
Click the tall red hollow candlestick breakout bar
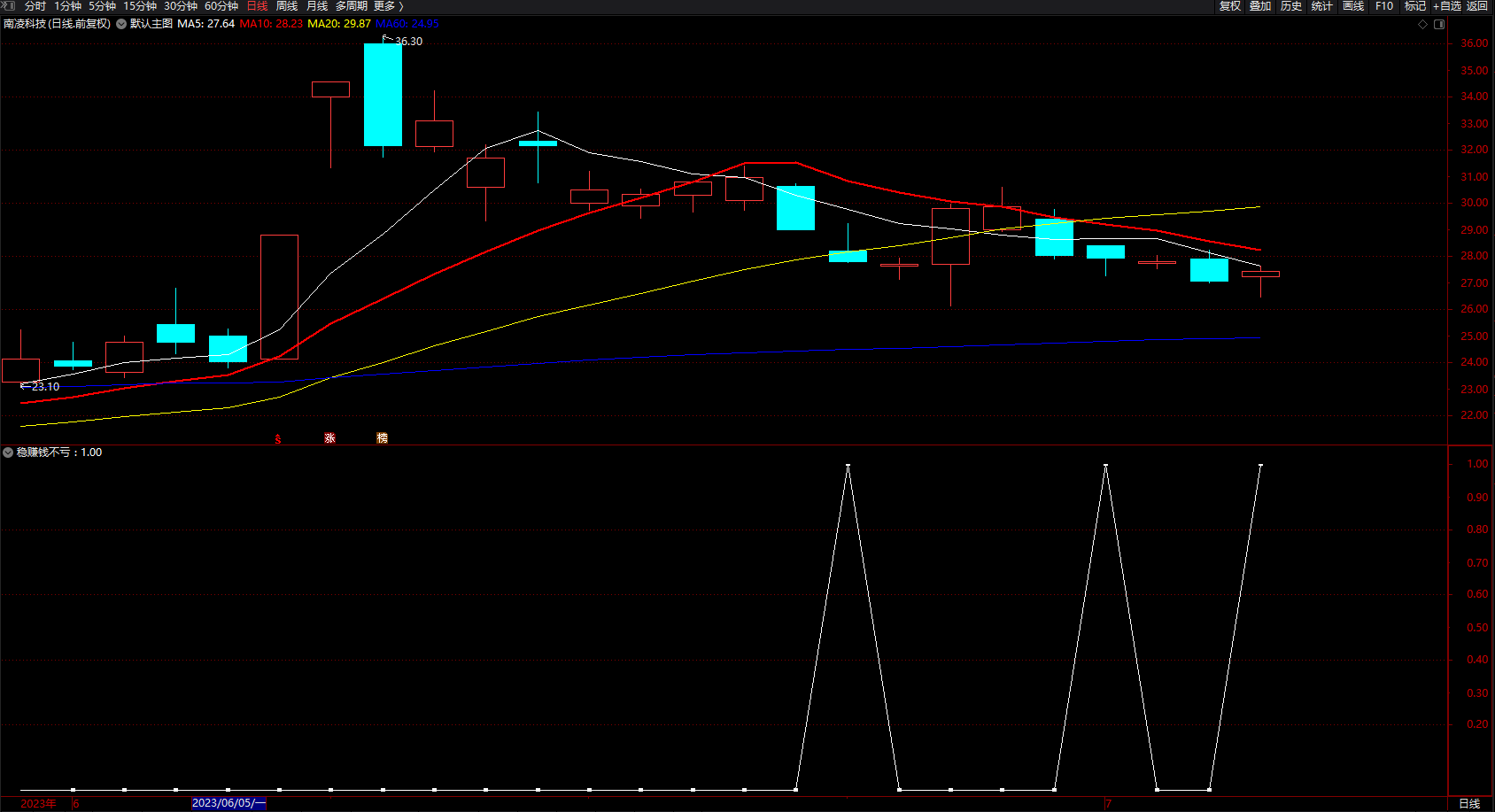pos(279,297)
